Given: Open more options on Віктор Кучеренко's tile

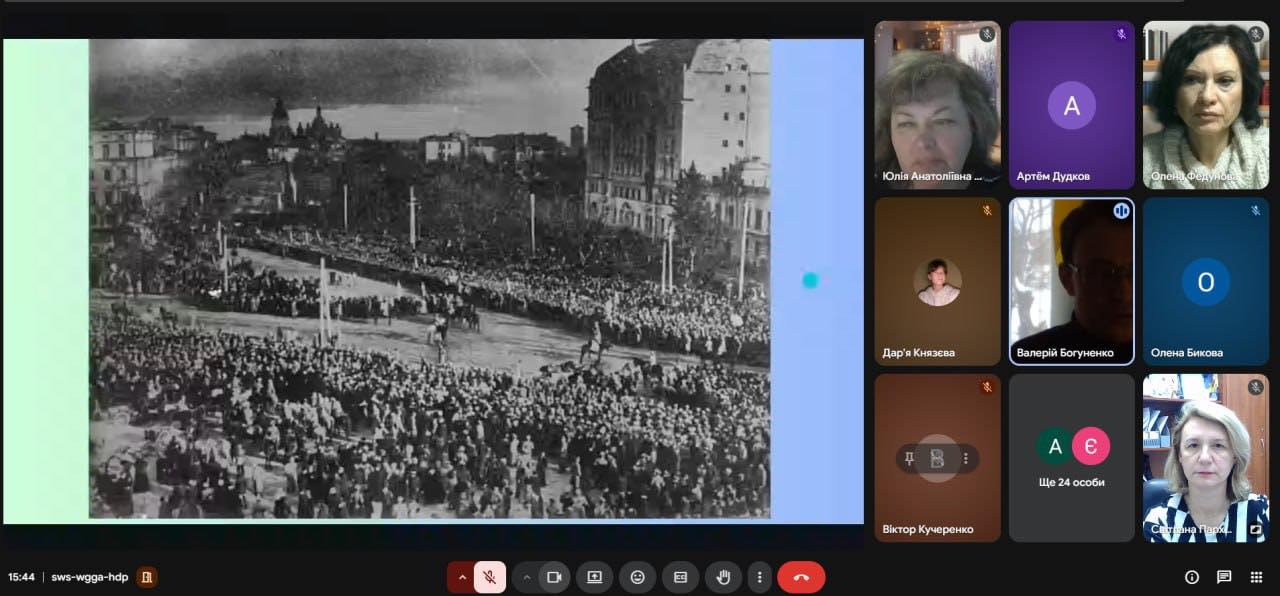Looking at the screenshot, I should (966, 459).
